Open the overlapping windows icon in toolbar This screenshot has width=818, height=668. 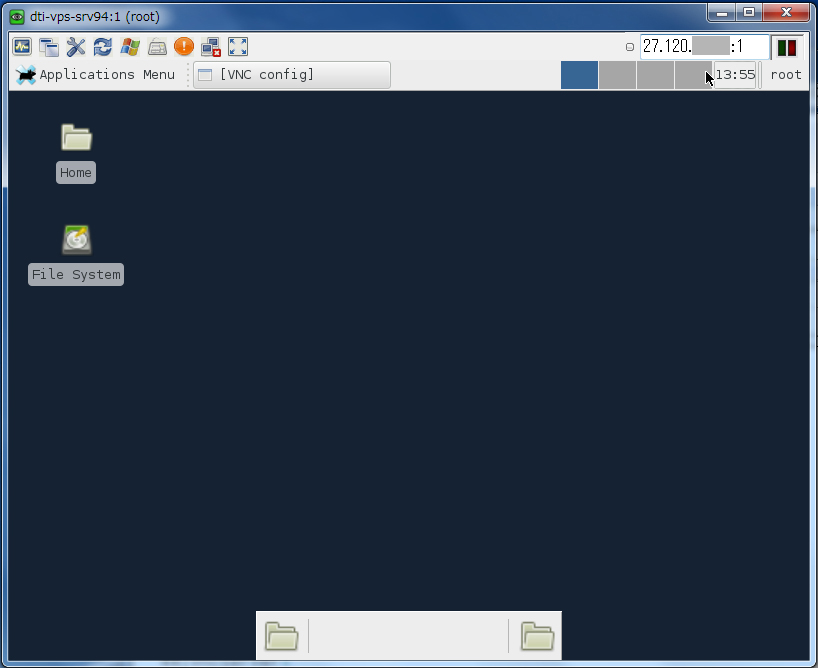click(49, 47)
